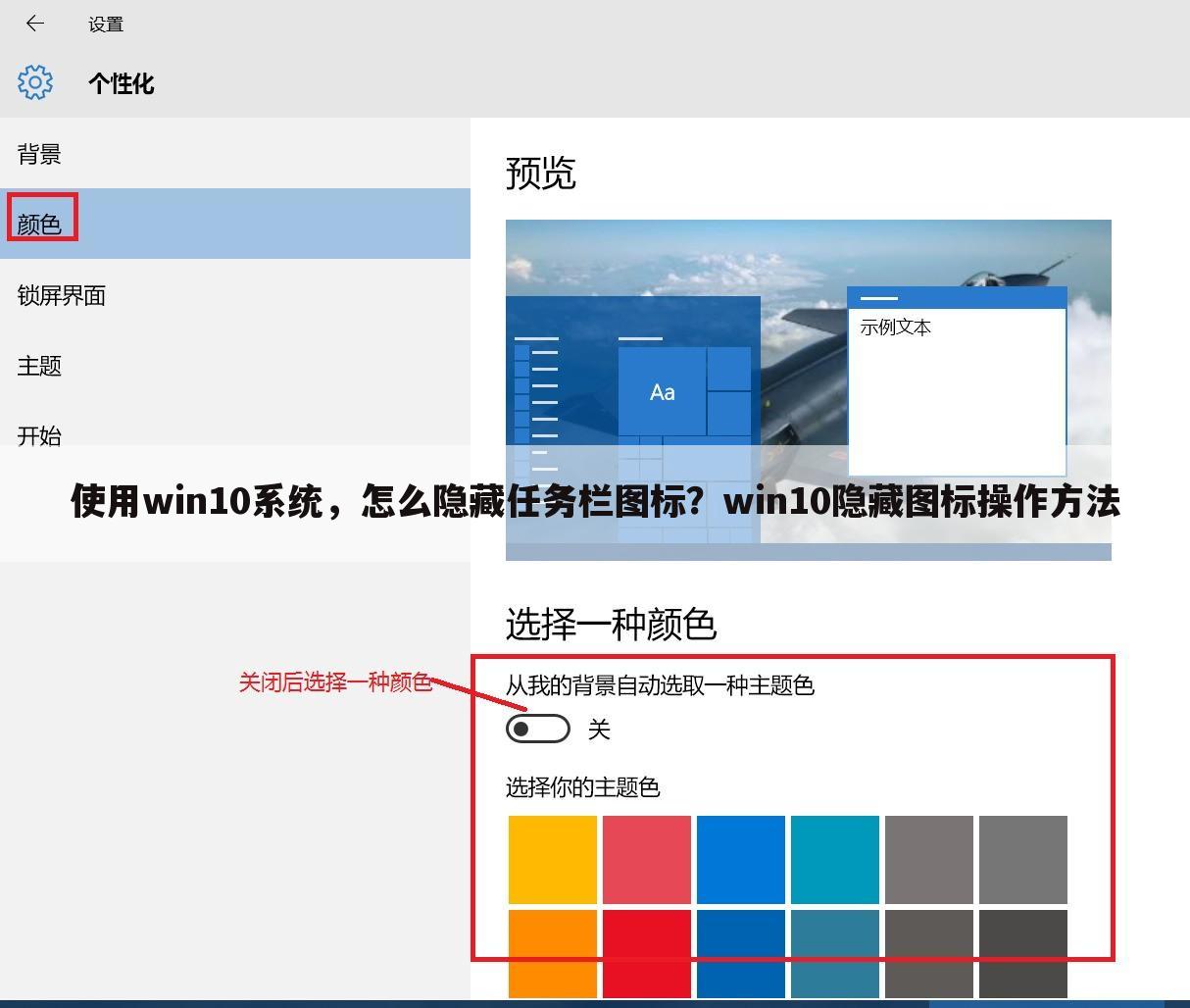Click the back arrow in Settings
Viewport: 1190px width, 1008px height.
(35, 24)
